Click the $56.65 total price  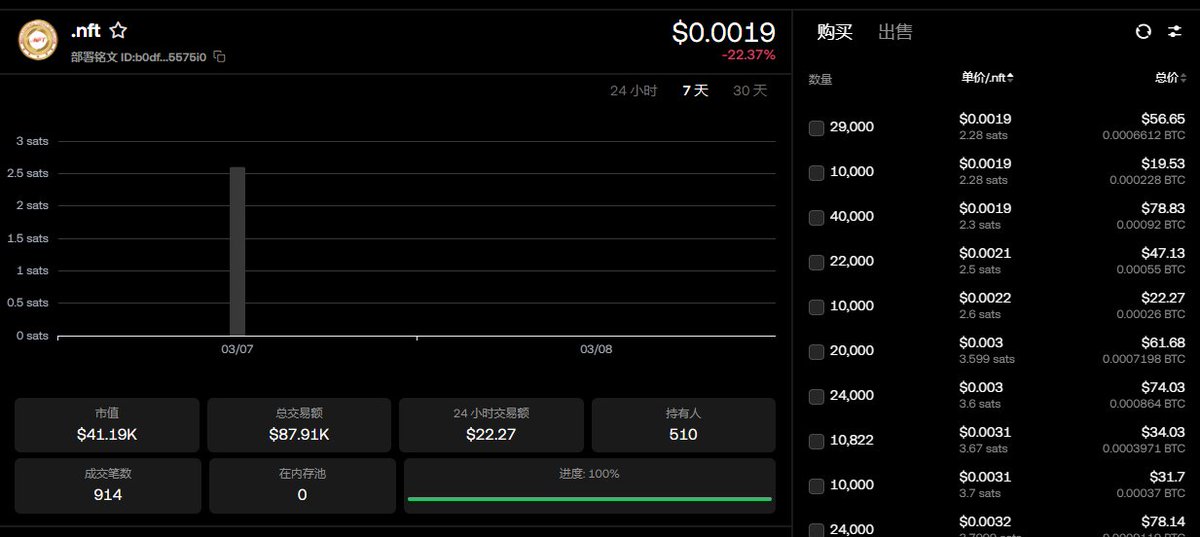coord(1163,119)
